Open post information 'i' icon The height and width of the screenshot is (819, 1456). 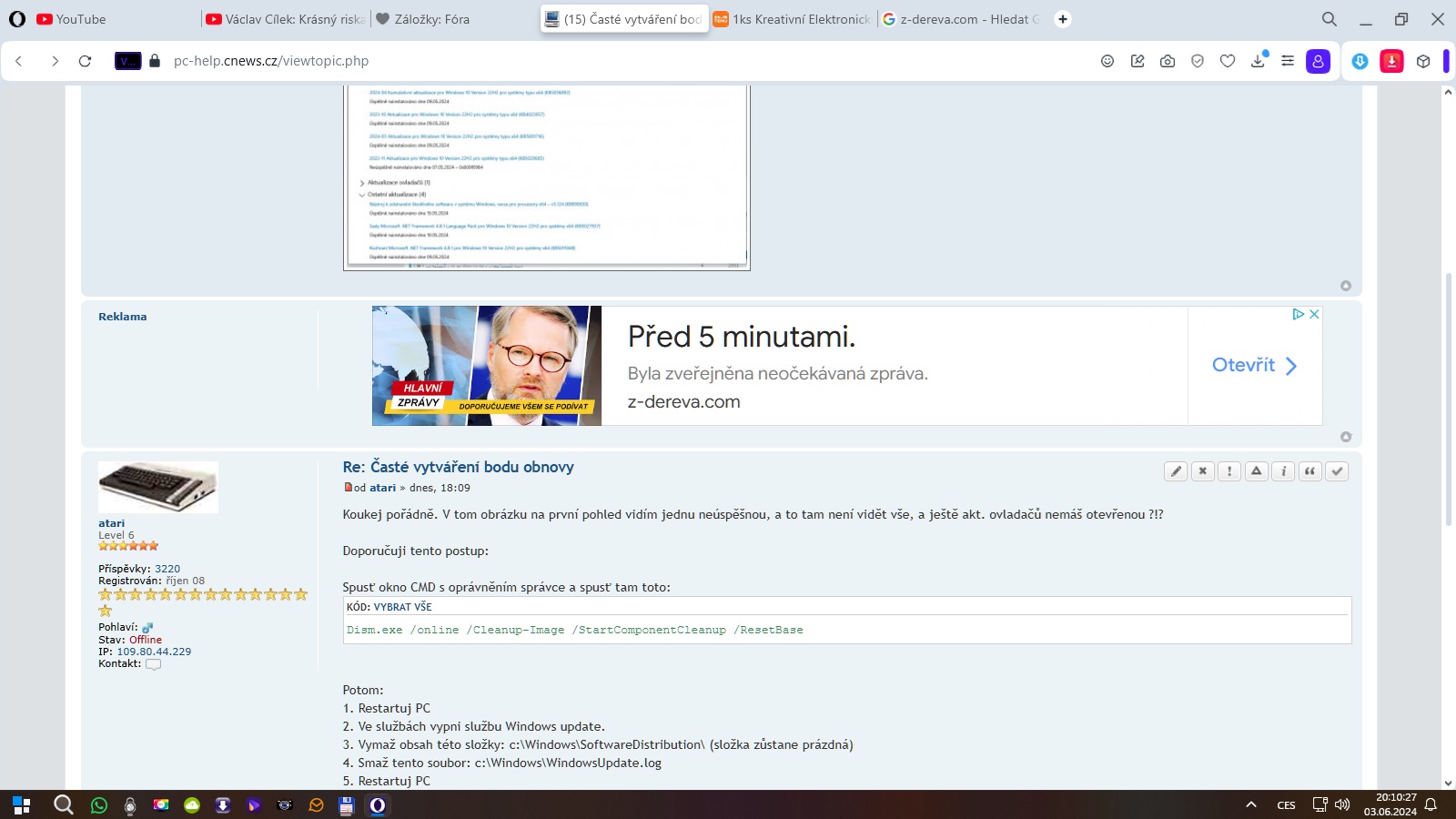pos(1283,471)
